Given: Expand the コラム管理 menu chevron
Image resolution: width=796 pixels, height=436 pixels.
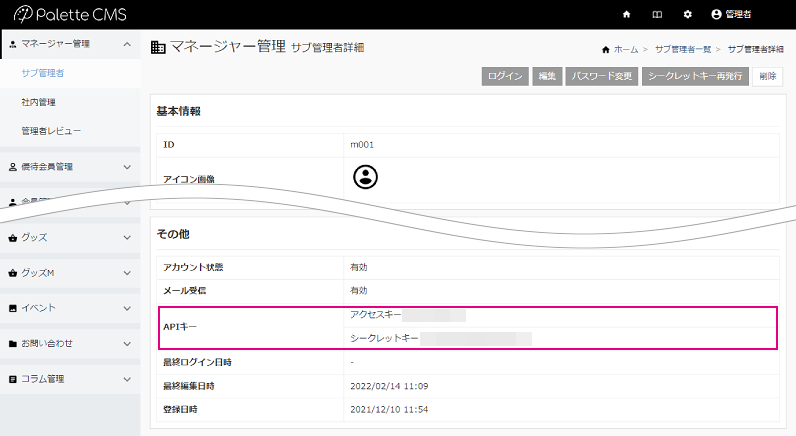Looking at the screenshot, I should tap(127, 379).
